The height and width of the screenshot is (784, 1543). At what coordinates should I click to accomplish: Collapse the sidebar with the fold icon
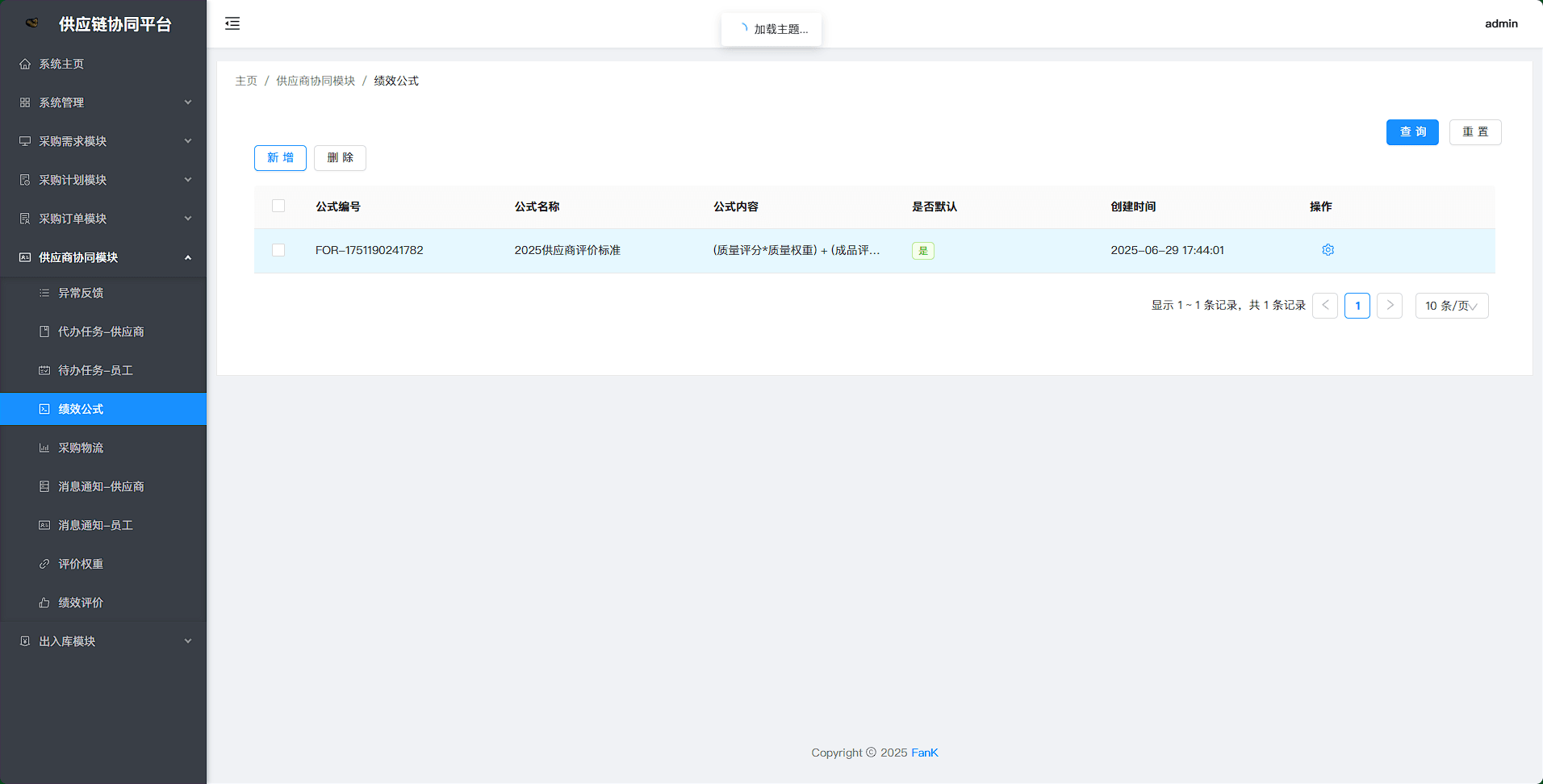click(232, 23)
